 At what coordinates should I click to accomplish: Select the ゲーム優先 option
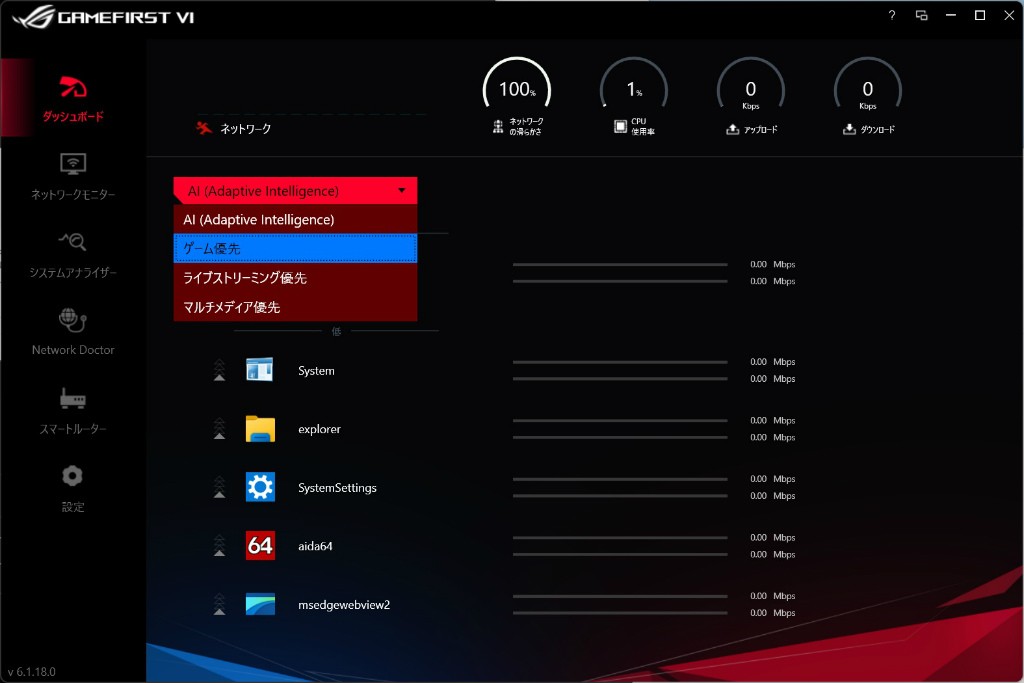[295, 248]
